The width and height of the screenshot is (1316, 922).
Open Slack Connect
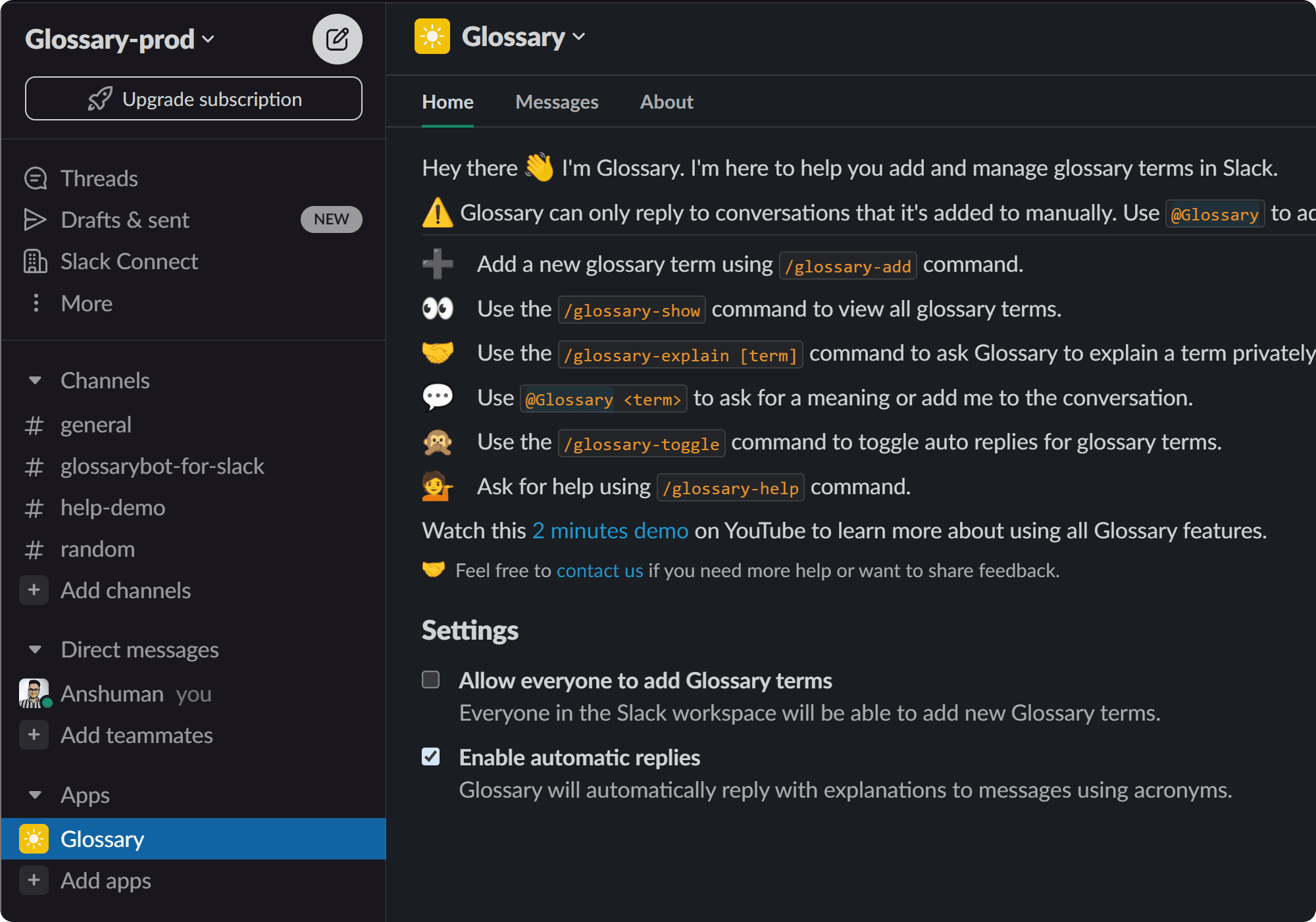[x=129, y=261]
